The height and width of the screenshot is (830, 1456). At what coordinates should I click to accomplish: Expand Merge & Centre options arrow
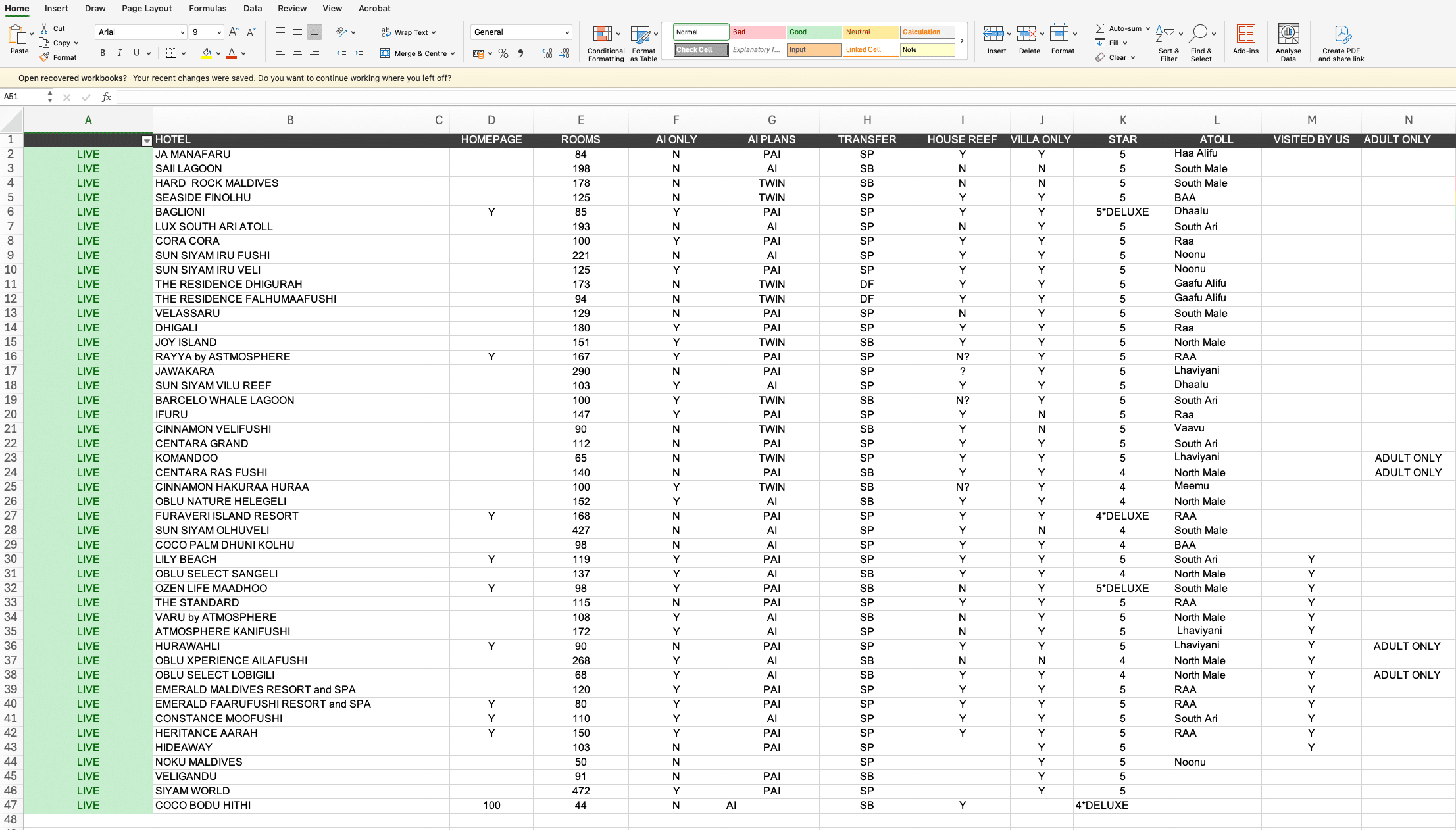coord(453,53)
